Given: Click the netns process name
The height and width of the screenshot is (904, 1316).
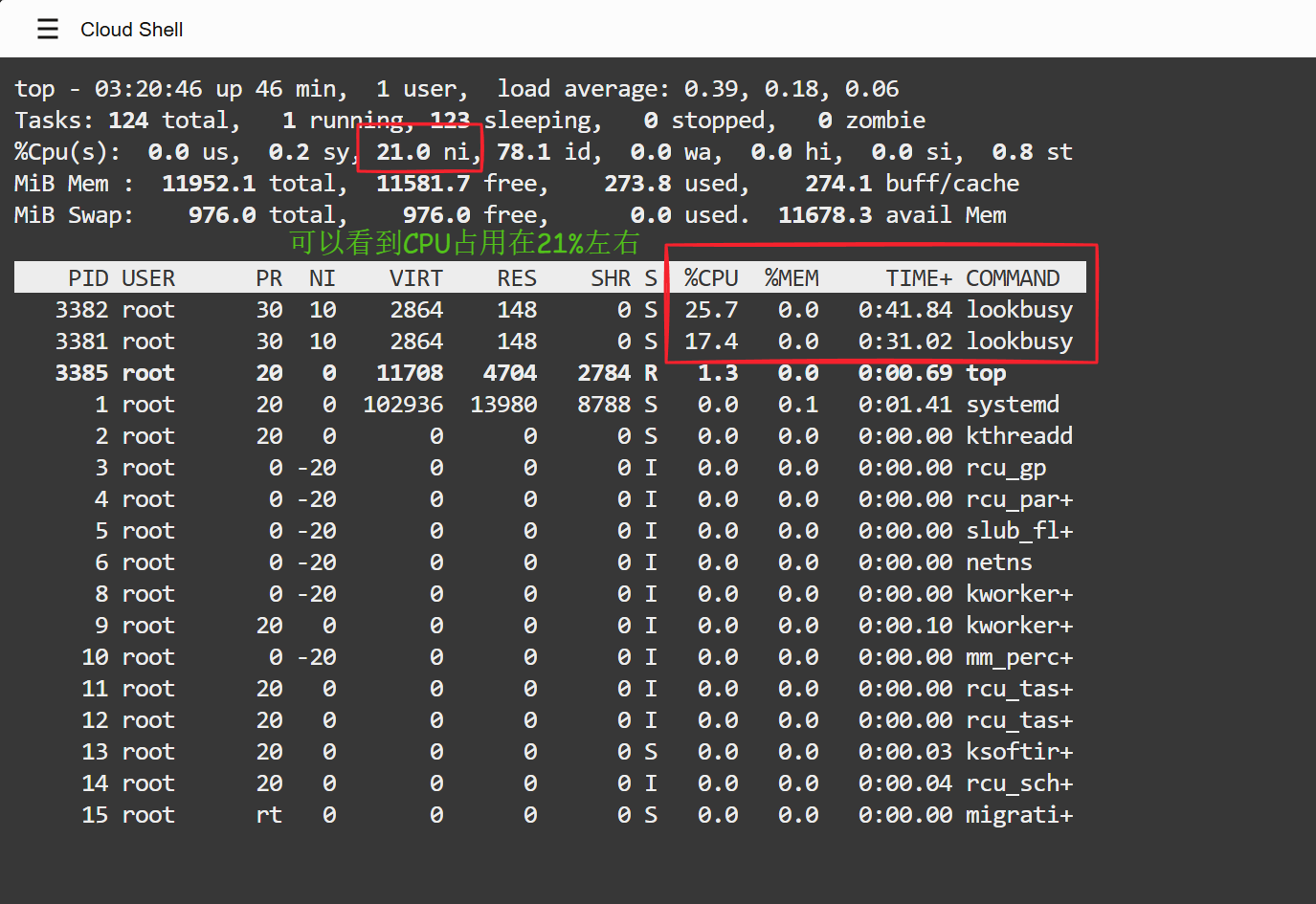Looking at the screenshot, I should tap(999, 562).
